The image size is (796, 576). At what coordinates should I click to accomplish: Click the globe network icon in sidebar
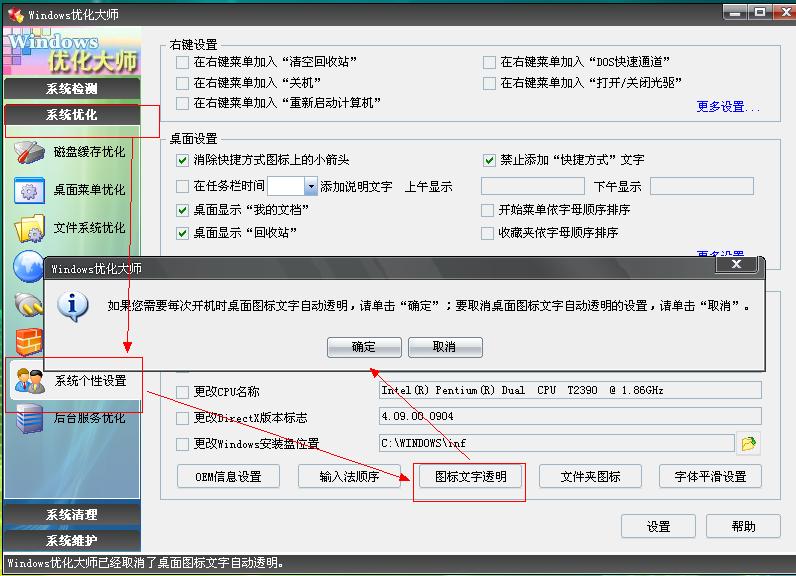pos(28,265)
